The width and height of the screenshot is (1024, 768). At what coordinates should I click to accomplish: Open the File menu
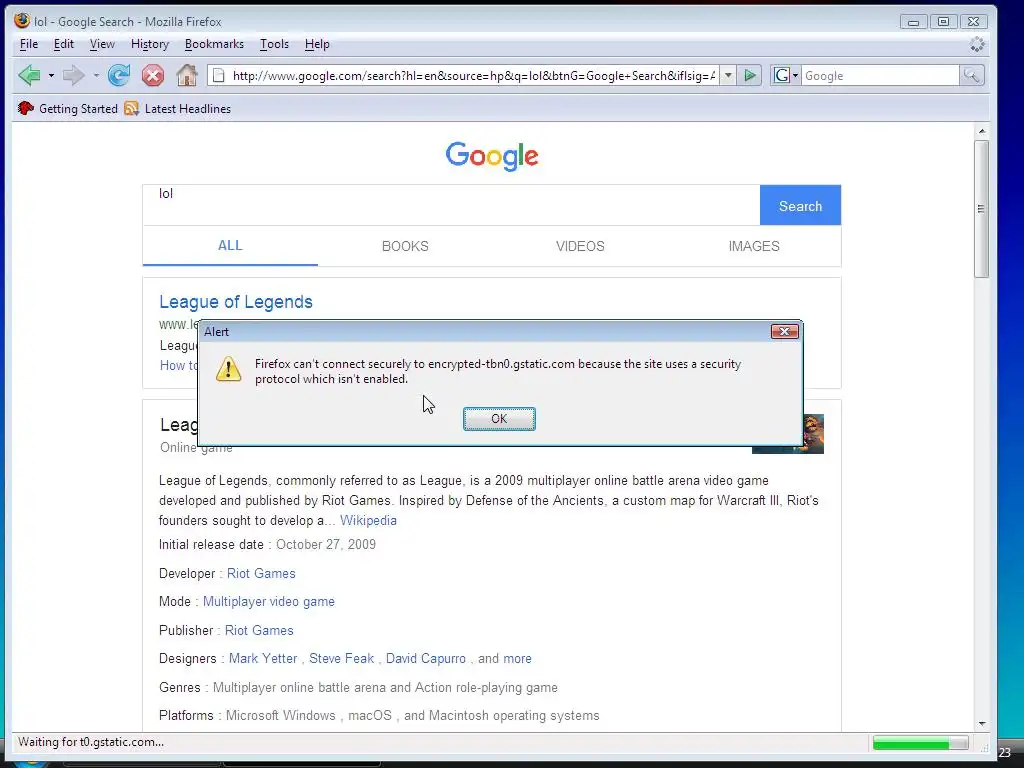(x=29, y=44)
